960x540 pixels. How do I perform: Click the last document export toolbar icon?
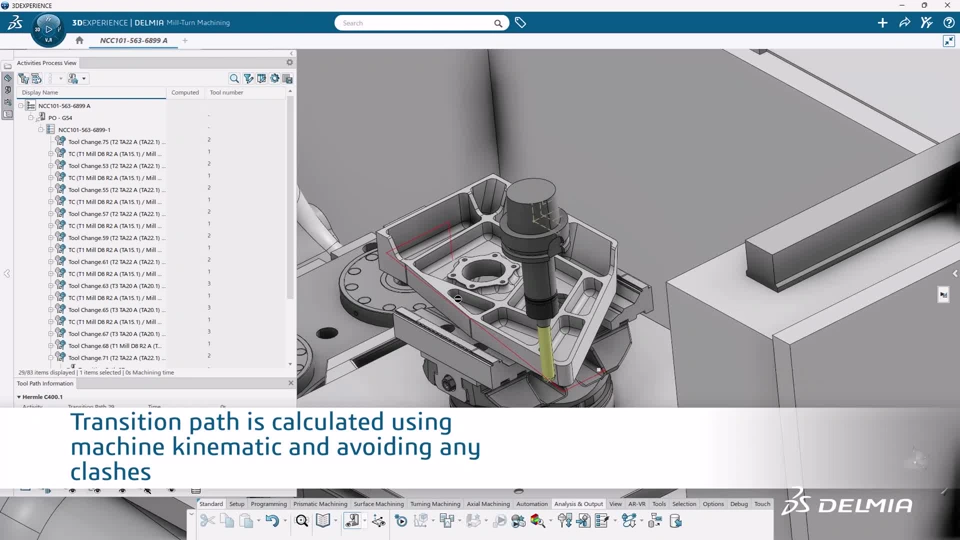pyautogui.click(x=675, y=521)
